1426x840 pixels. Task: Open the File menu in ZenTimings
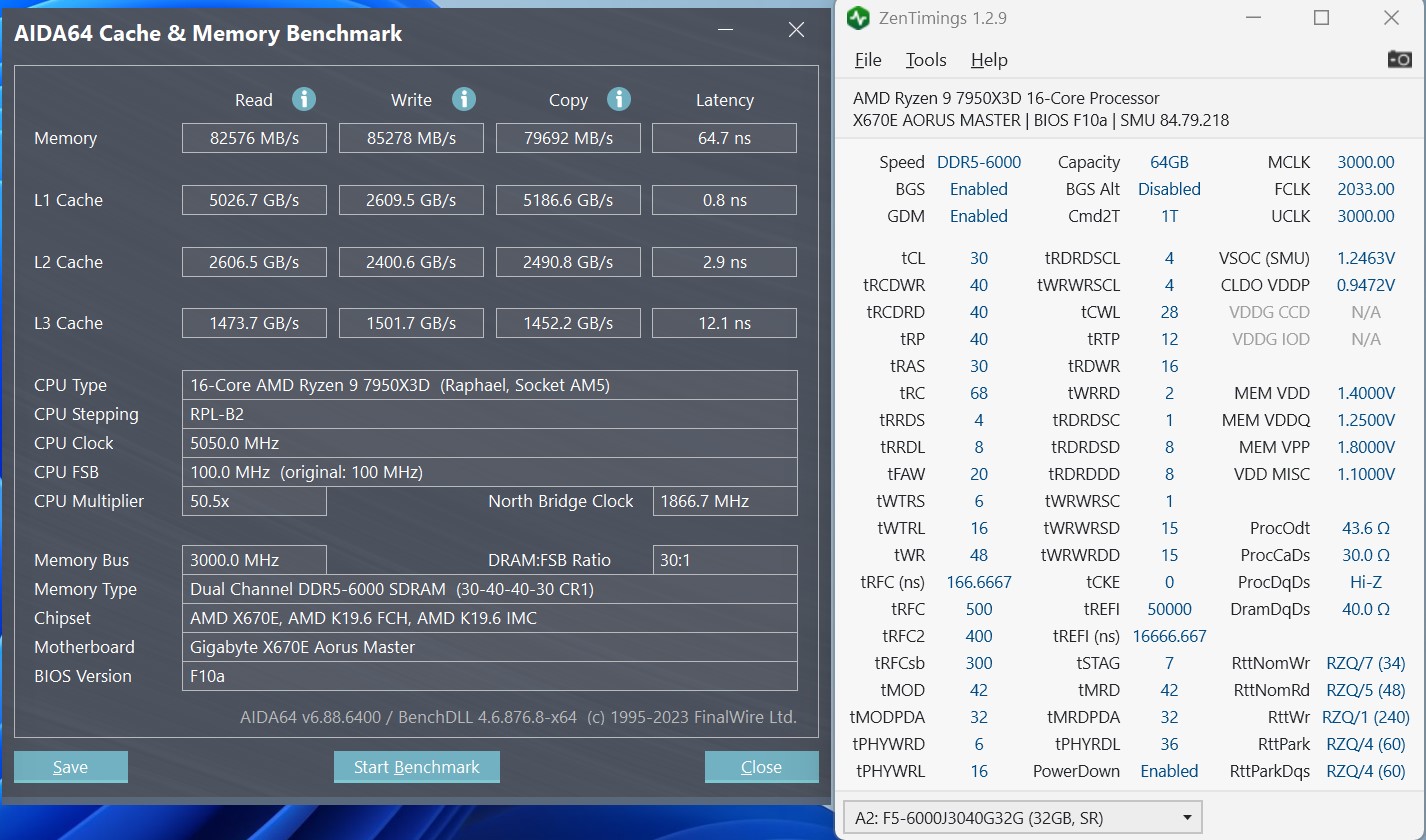tap(868, 60)
